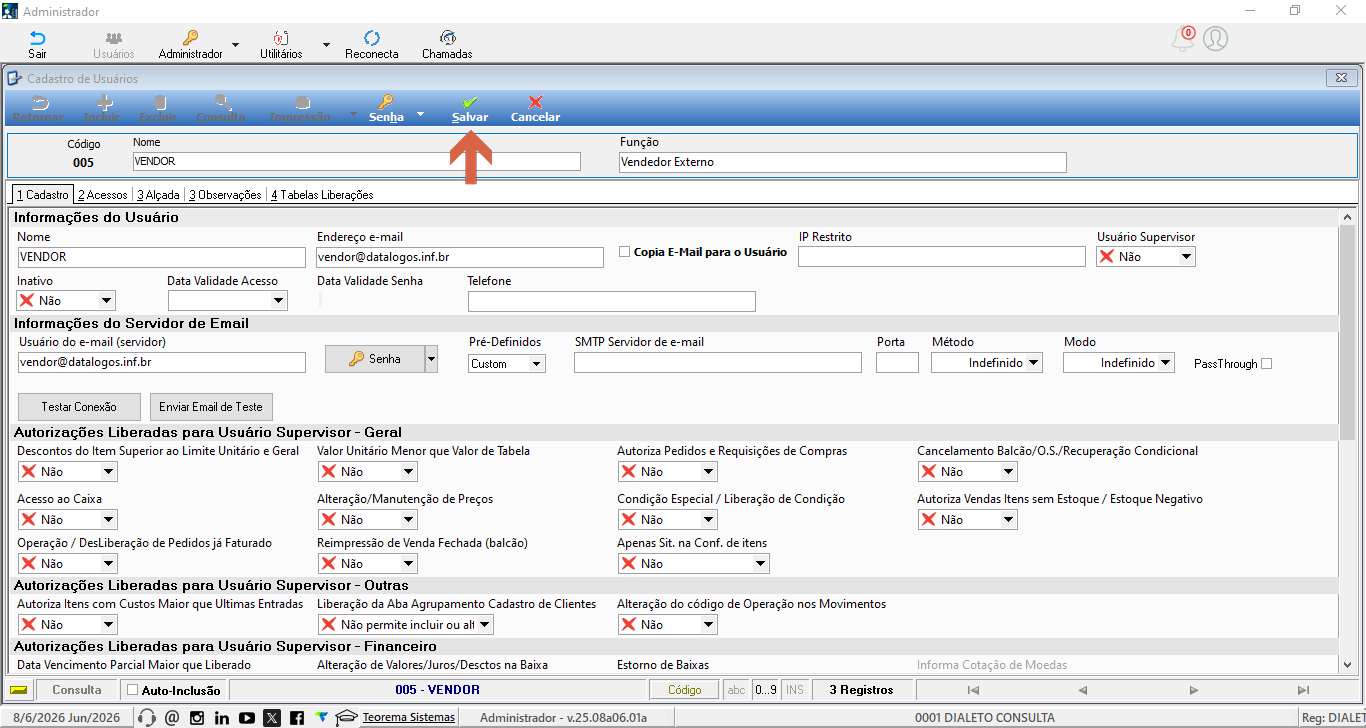This screenshot has width=1366, height=728.
Task: Click the Salvar green checkmark icon
Action: [469, 102]
